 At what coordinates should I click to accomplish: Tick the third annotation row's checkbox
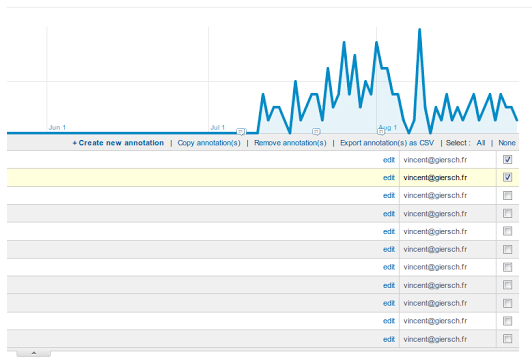507,195
